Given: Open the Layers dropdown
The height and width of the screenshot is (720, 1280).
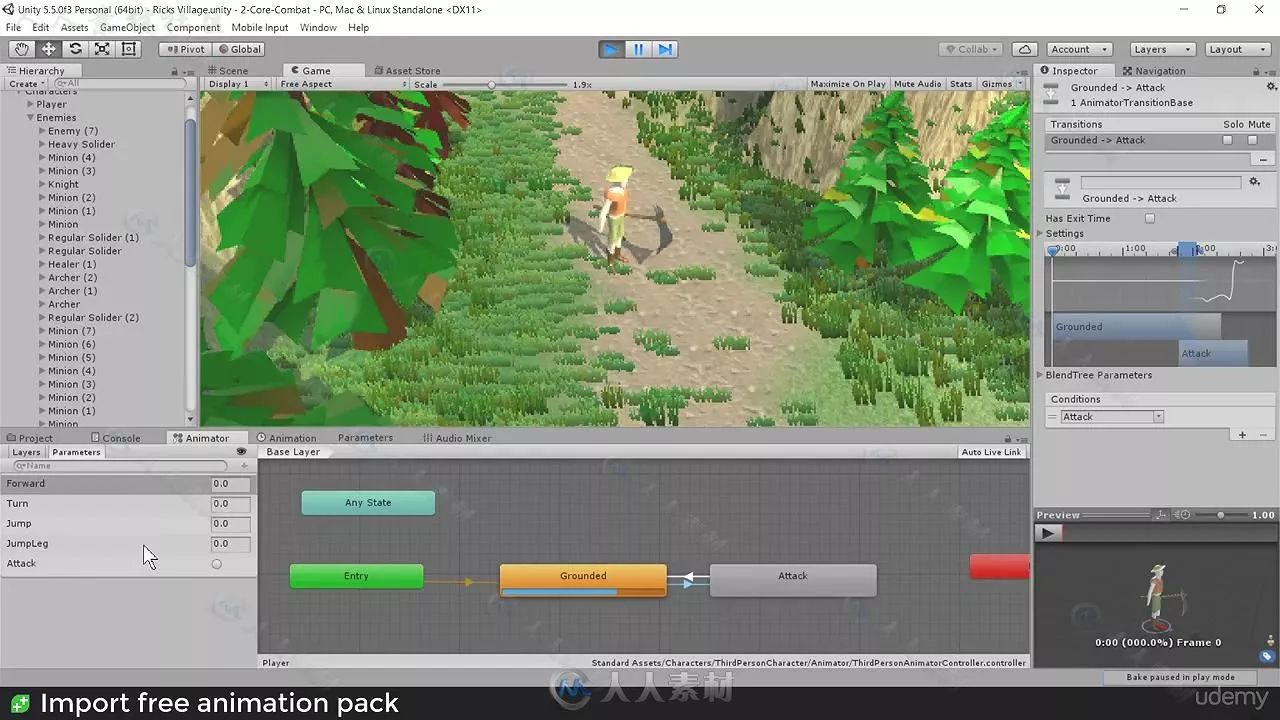Looking at the screenshot, I should click(1162, 49).
